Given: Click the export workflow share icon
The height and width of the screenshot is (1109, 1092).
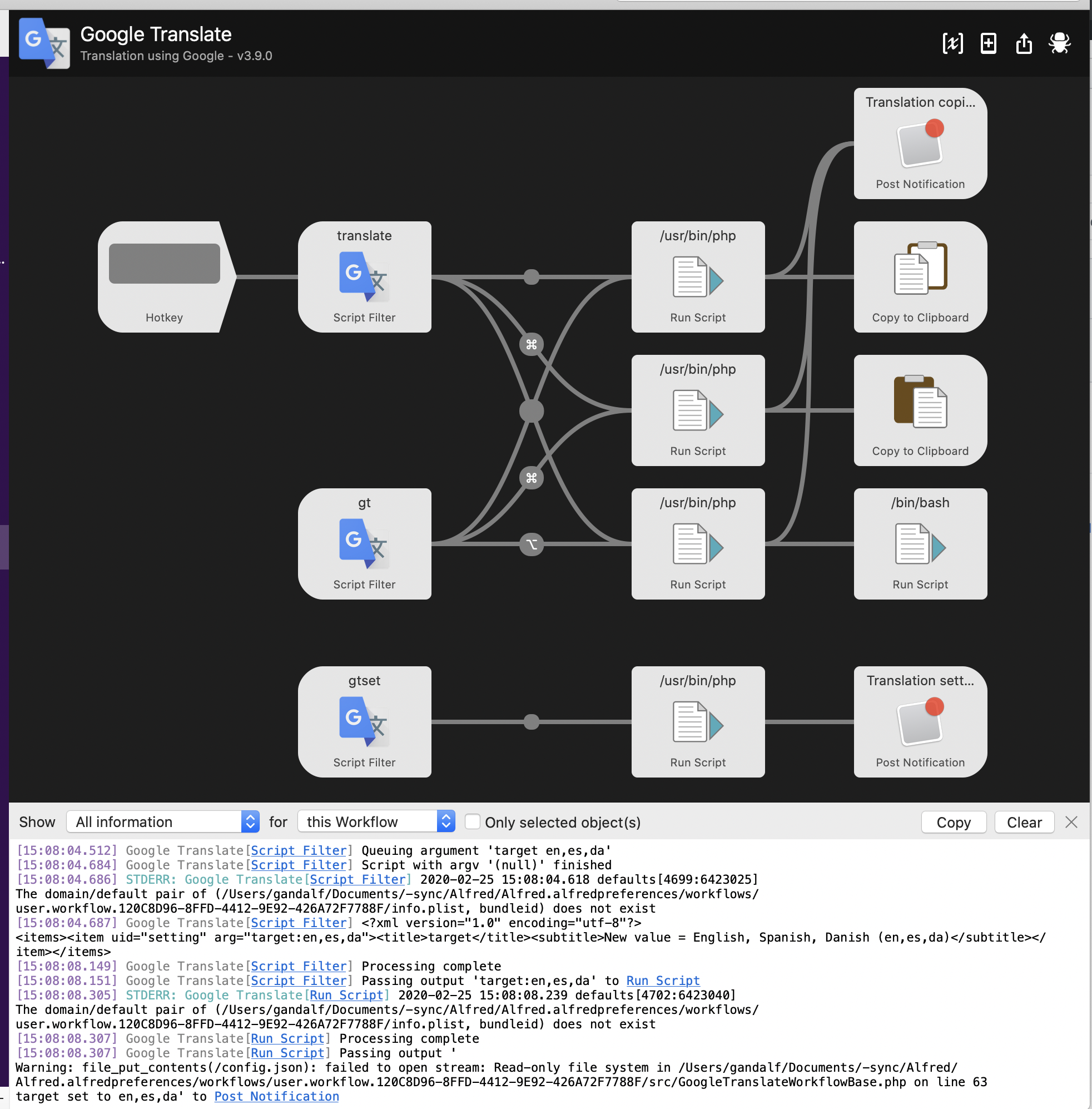Looking at the screenshot, I should (x=1024, y=43).
